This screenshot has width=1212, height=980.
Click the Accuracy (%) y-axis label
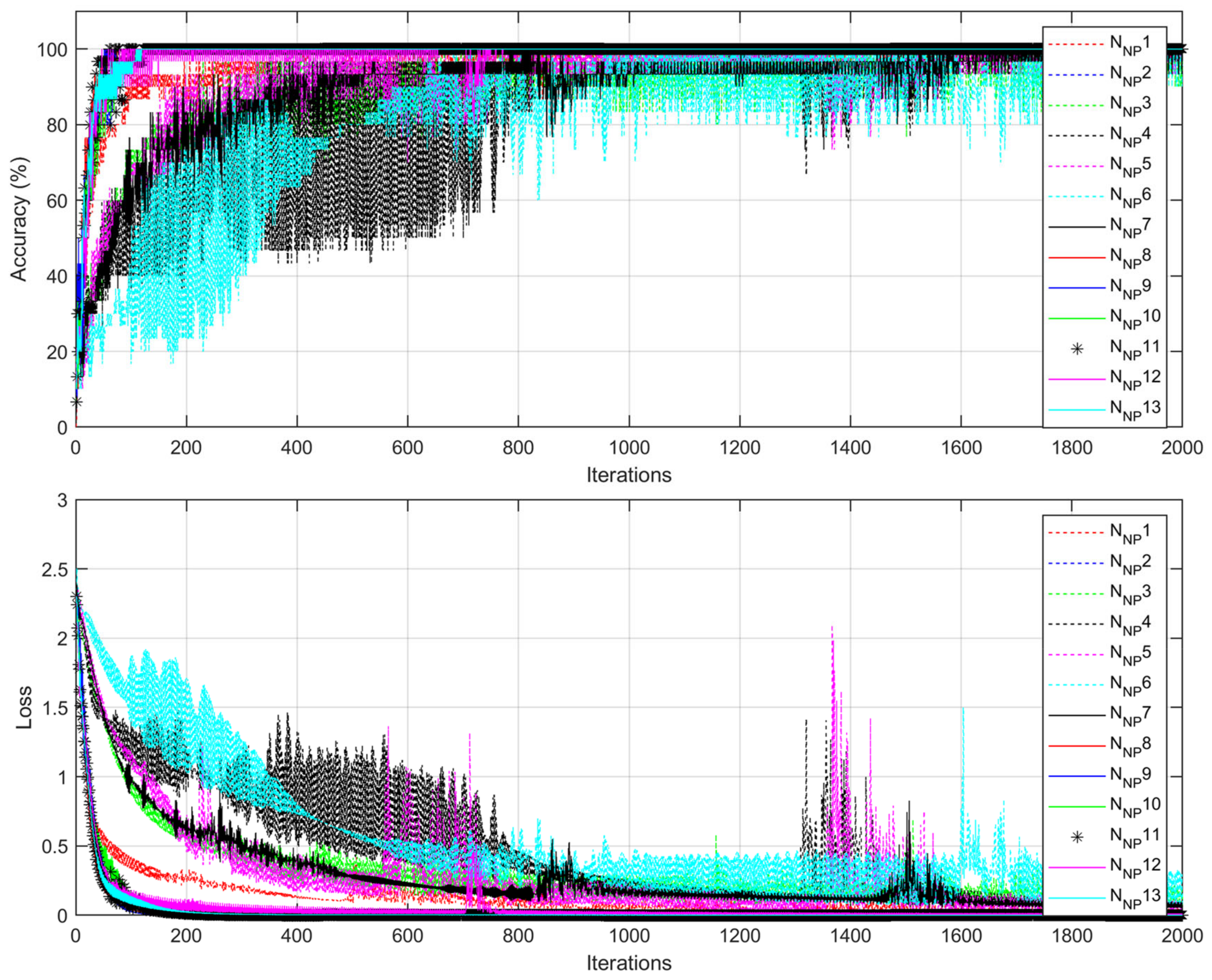tap(20, 220)
